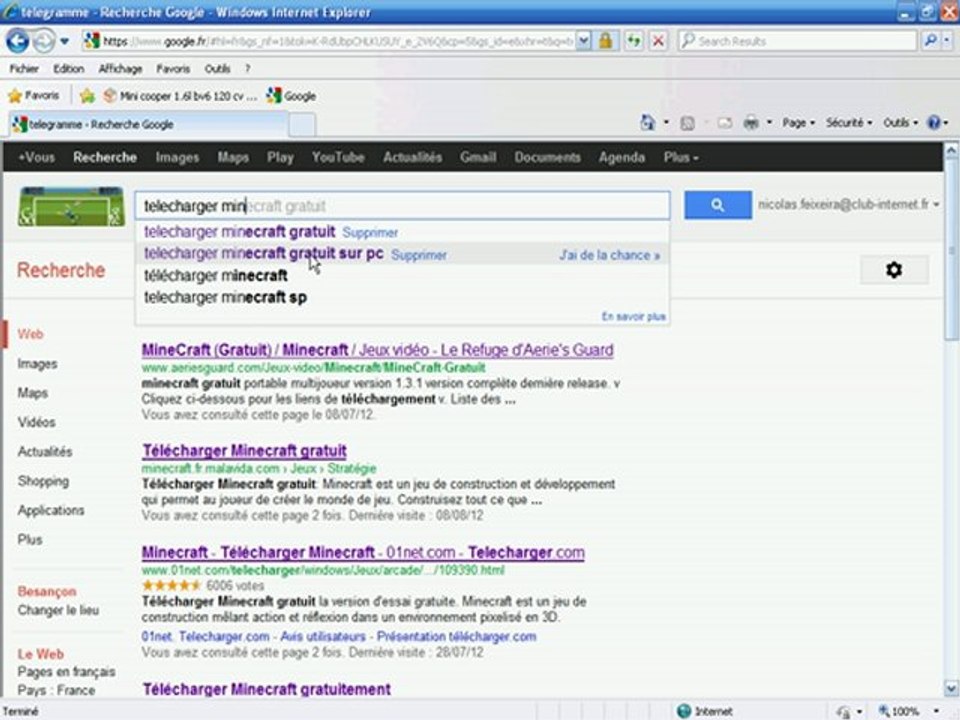Viewport: 960px width, 720px height.
Task: Click the Google soccer doodle logo
Action: pos(71,206)
